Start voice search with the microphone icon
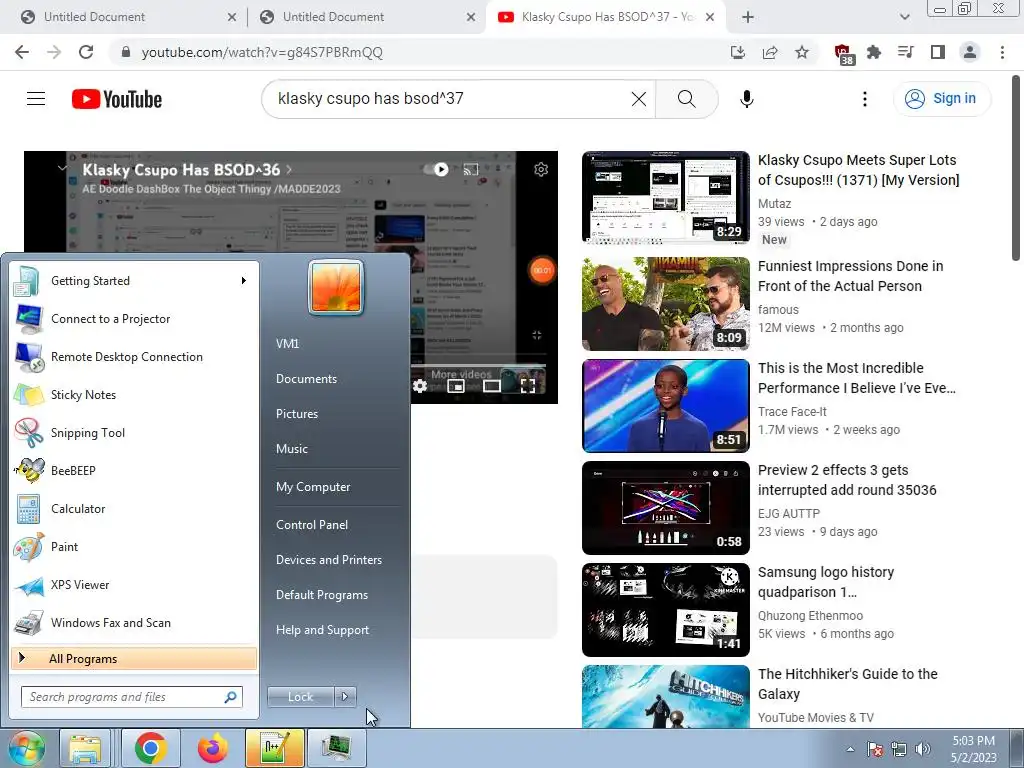This screenshot has width=1024, height=768. click(746, 99)
